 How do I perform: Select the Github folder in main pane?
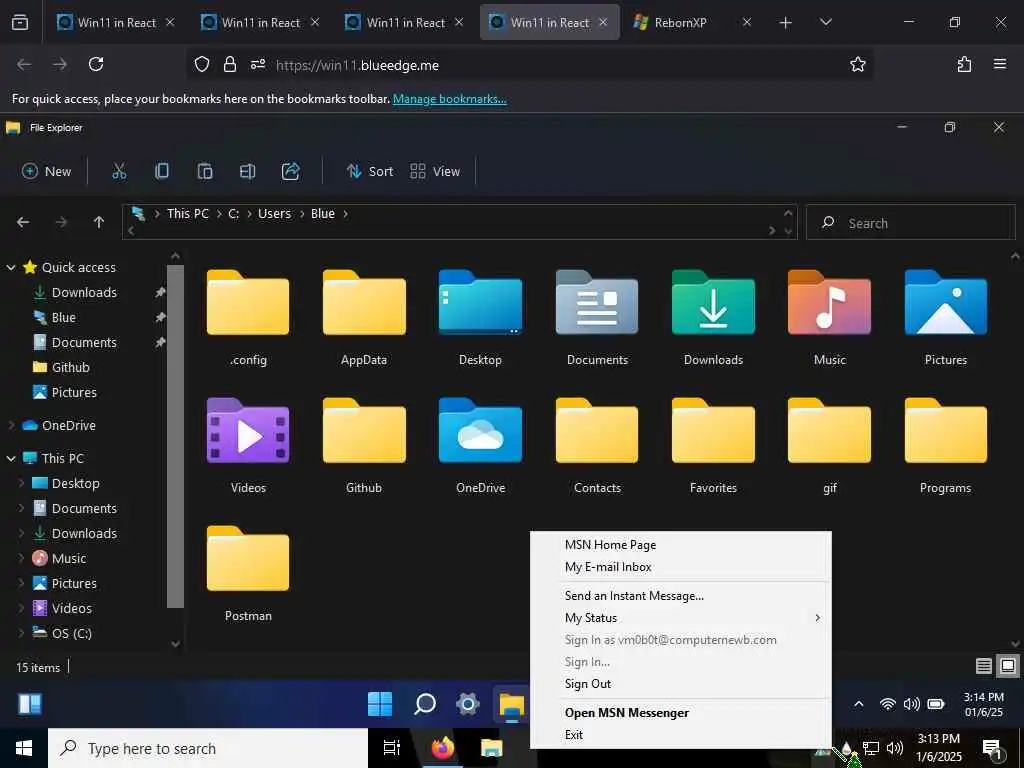(x=364, y=446)
